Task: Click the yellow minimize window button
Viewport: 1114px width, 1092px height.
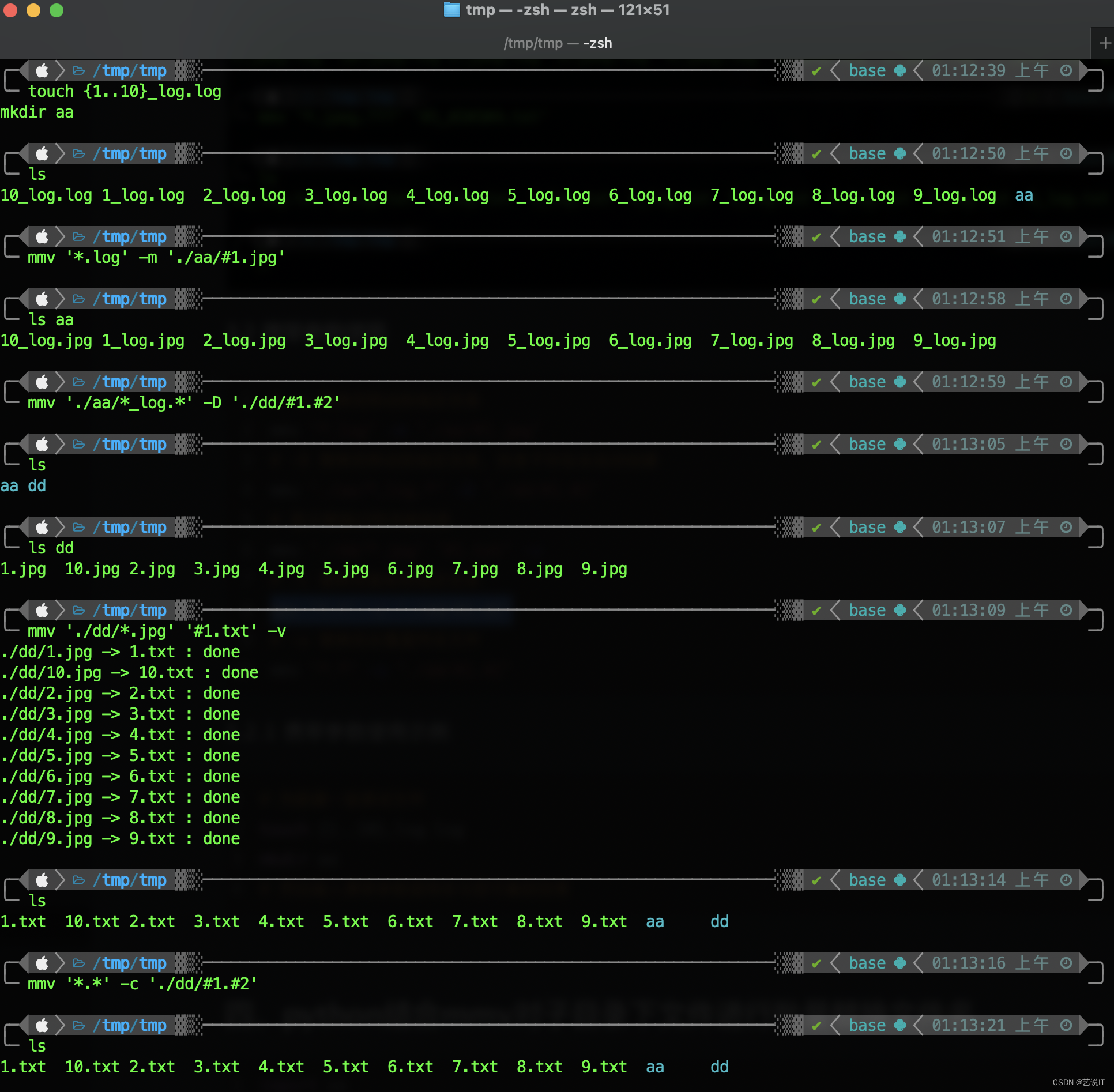Action: 33,10
